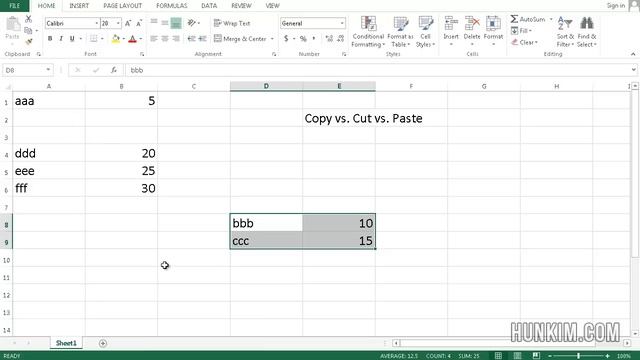640x360 pixels.
Task: Switch to the INSERT tab
Action: pos(79,6)
